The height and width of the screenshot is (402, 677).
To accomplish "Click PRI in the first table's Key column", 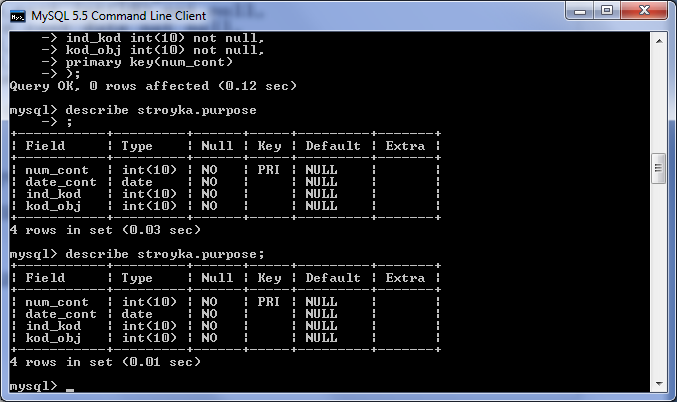I will [x=269, y=170].
